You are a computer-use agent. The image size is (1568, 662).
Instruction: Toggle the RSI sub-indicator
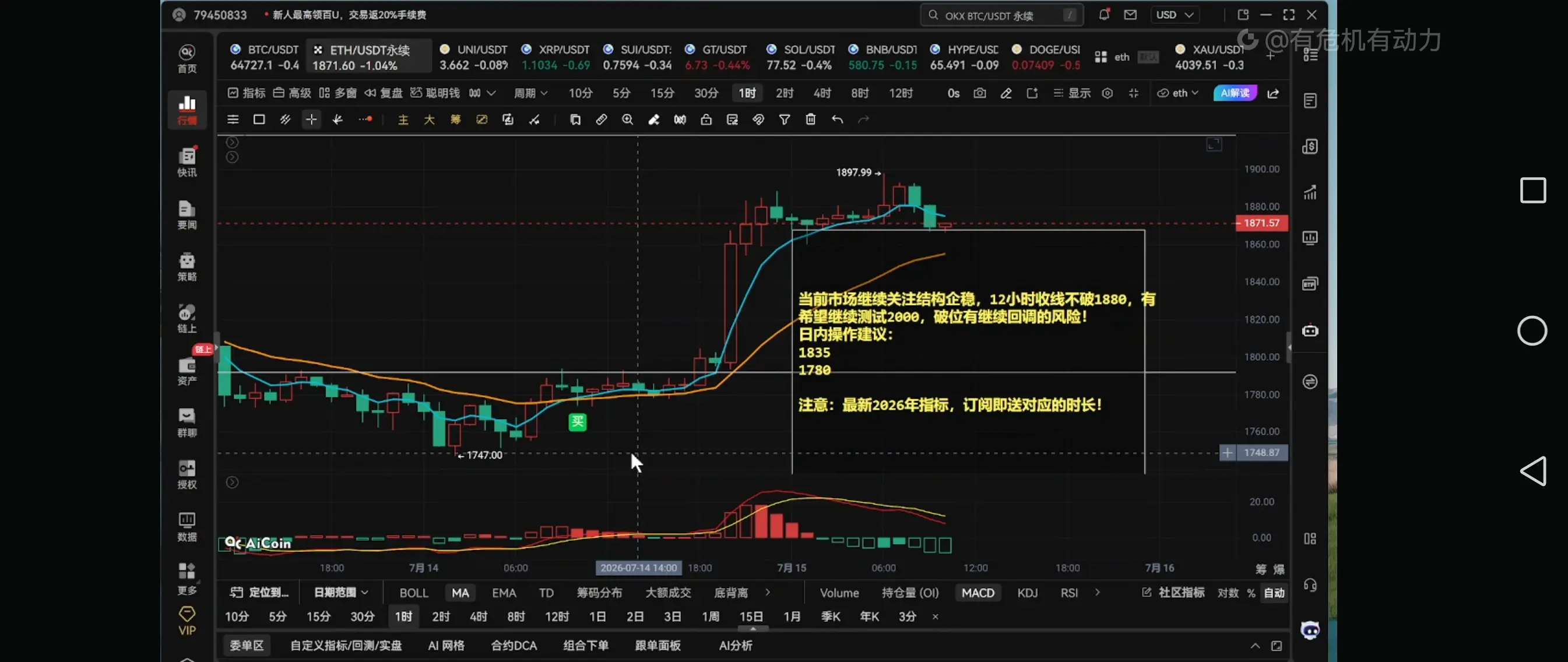point(1069,593)
